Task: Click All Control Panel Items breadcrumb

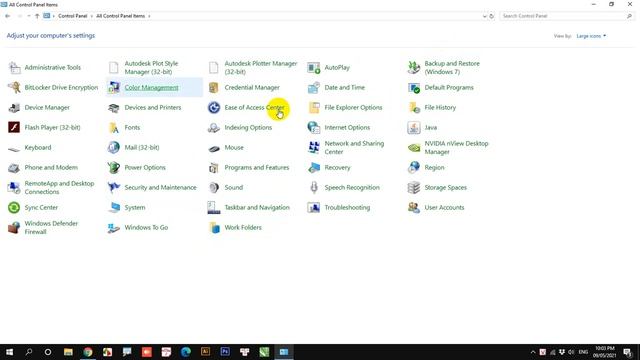Action: pyautogui.click(x=120, y=16)
